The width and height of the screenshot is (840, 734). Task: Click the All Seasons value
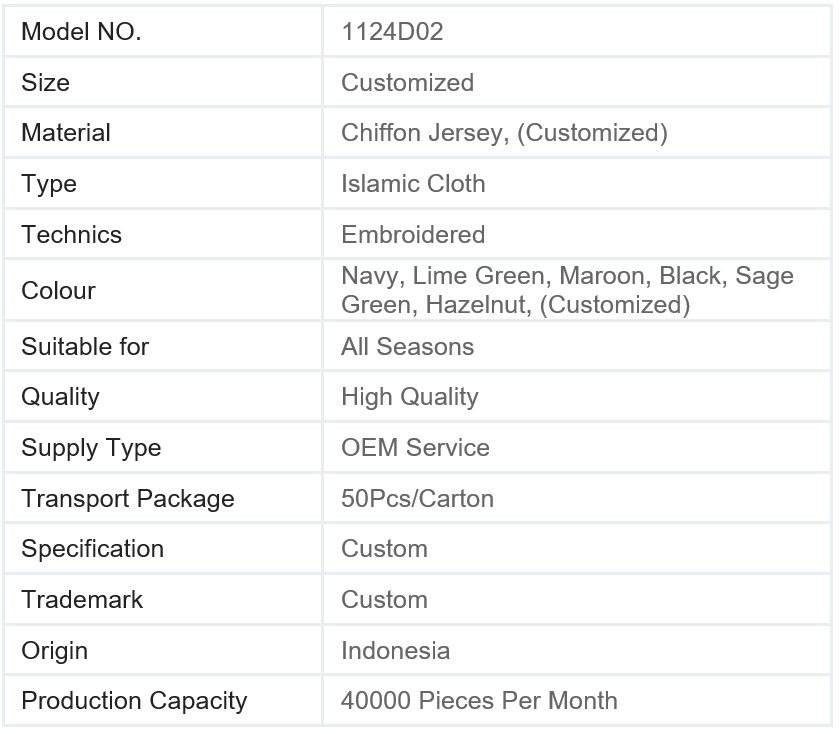point(407,347)
